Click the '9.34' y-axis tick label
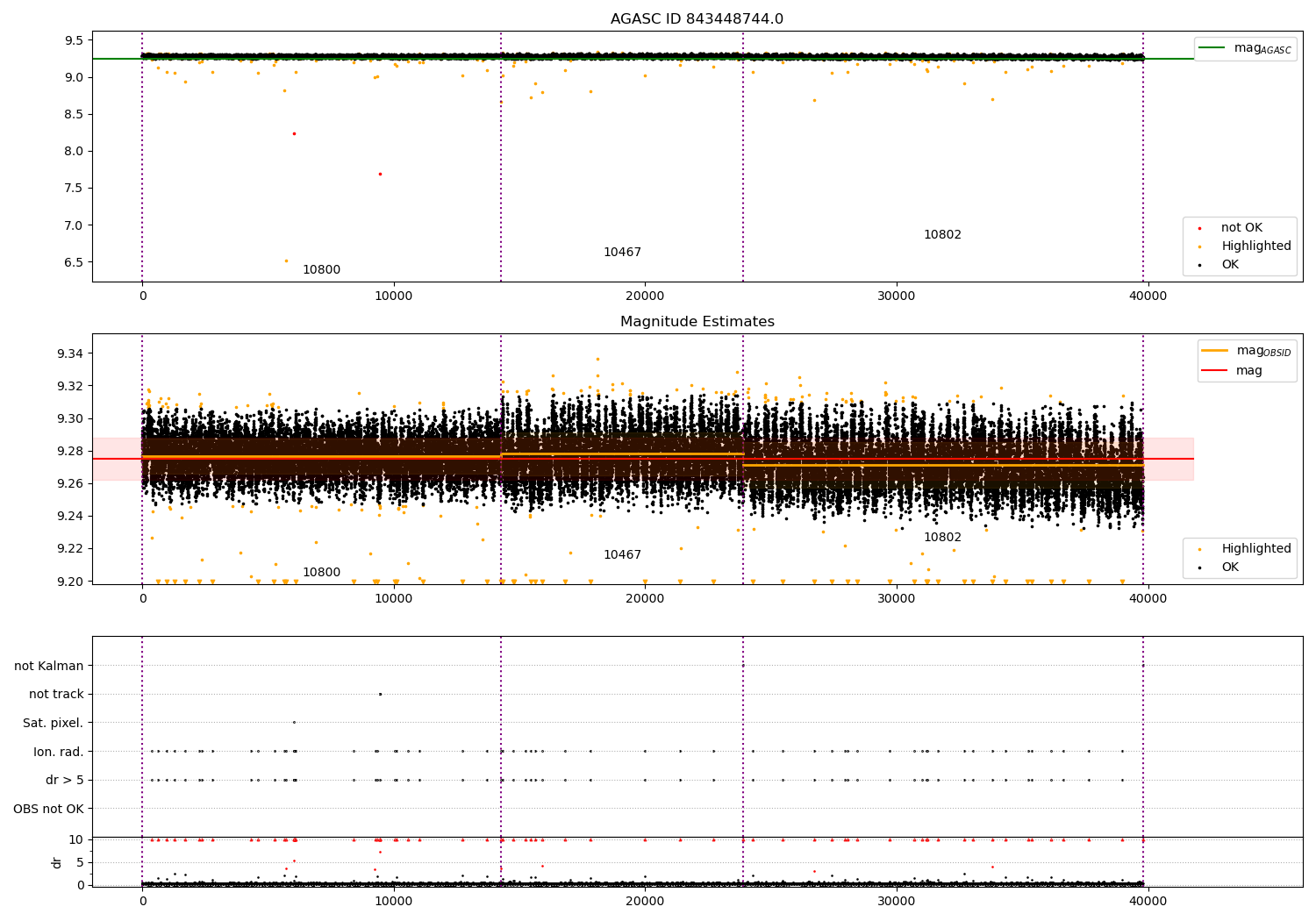This screenshot has height=921, width=1316. coord(70,353)
